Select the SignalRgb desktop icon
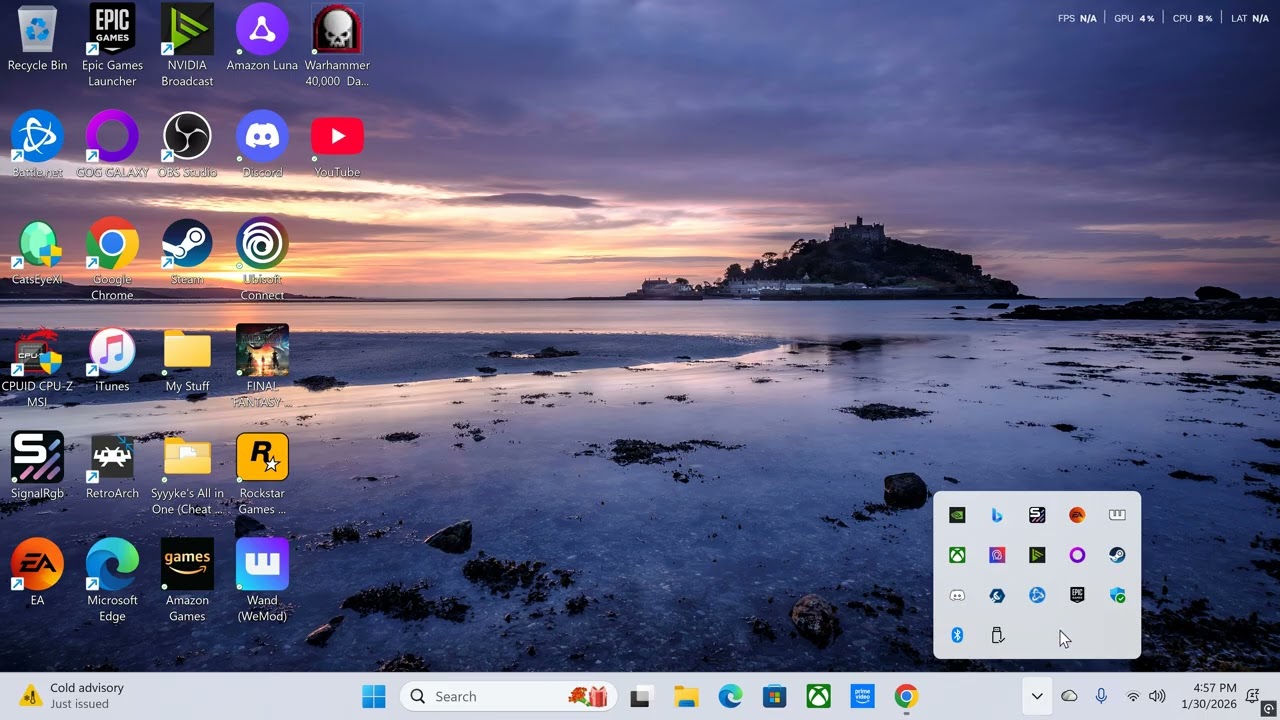Image resolution: width=1280 pixels, height=720 pixels. click(x=37, y=467)
